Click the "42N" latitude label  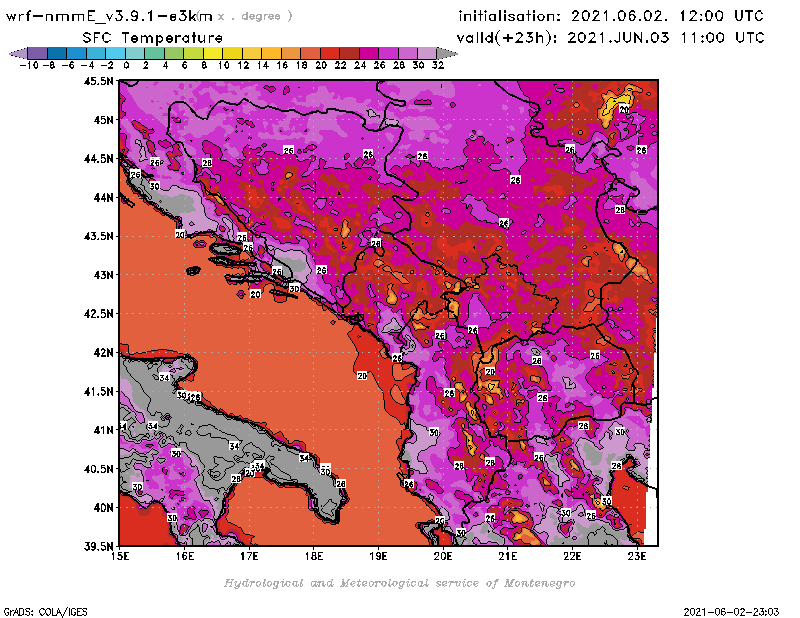104,353
